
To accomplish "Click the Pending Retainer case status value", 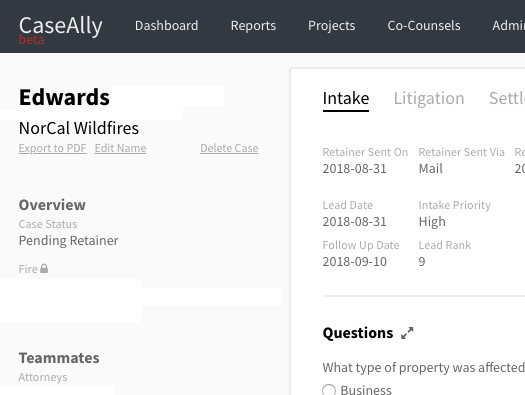I will tap(68, 241).
